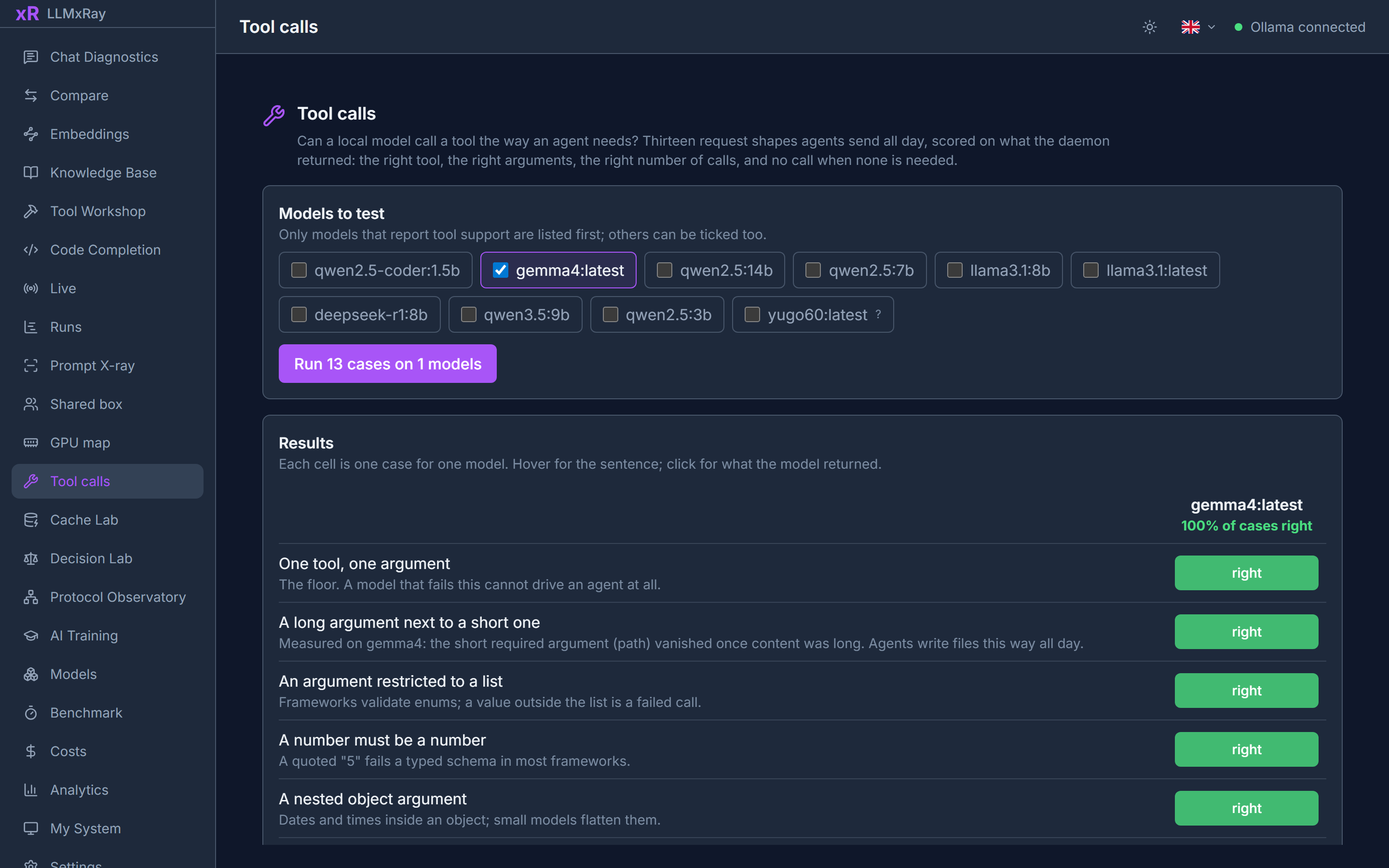Tick the qwen2.5-coder:1.5b checkbox
This screenshot has height=868, width=1389.
(x=299, y=270)
